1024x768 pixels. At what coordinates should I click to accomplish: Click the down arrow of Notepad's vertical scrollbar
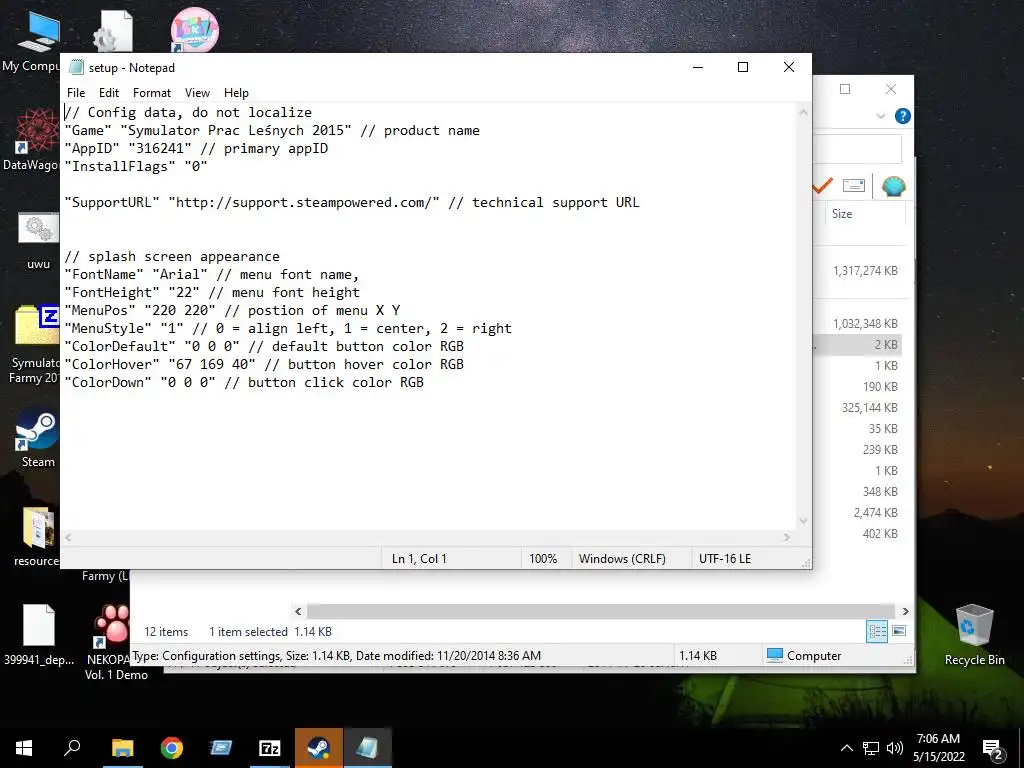point(803,520)
